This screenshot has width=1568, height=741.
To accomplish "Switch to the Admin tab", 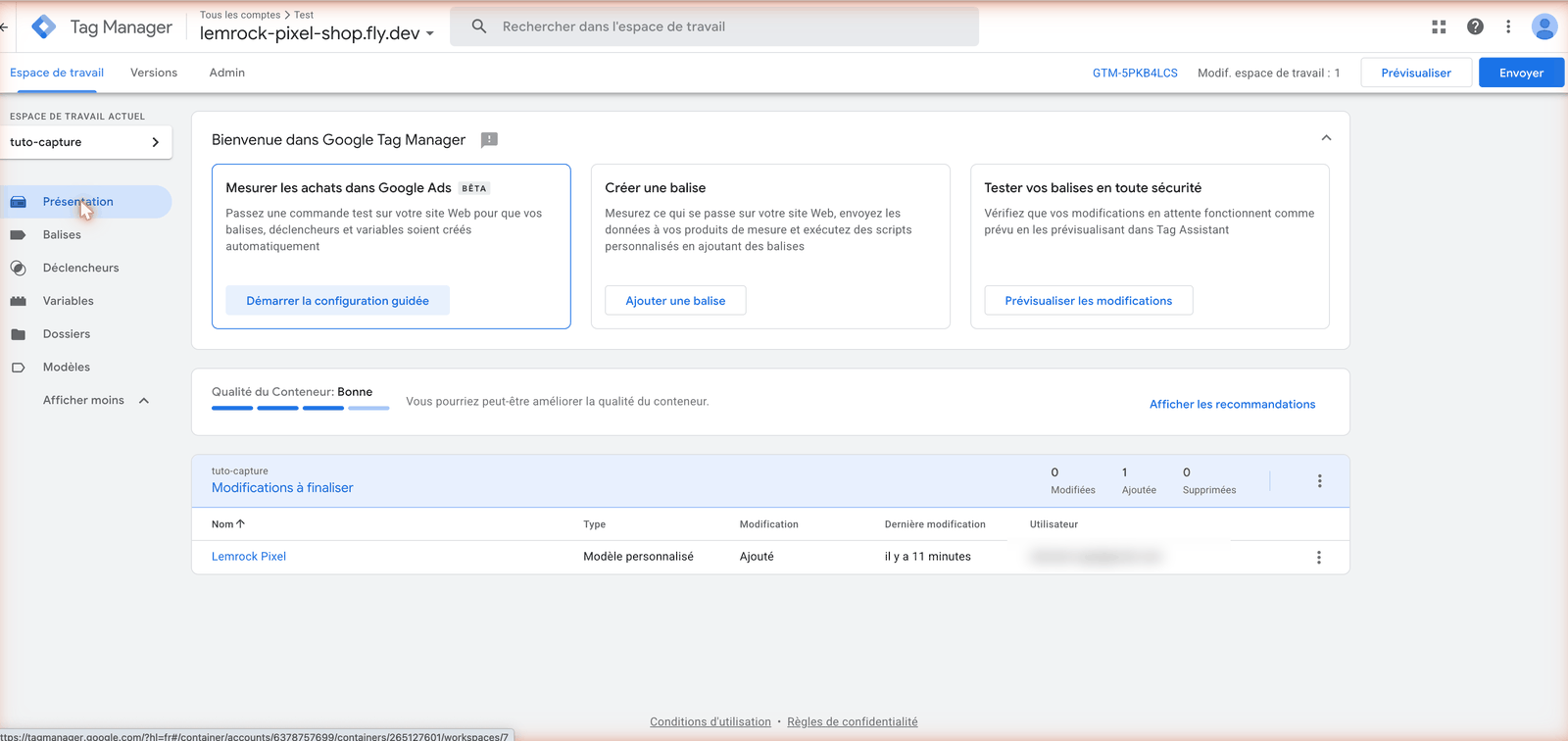I will [226, 73].
